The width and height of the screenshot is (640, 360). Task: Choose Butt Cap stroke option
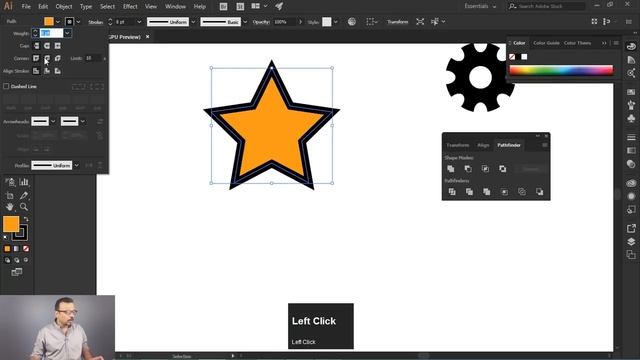point(36,46)
